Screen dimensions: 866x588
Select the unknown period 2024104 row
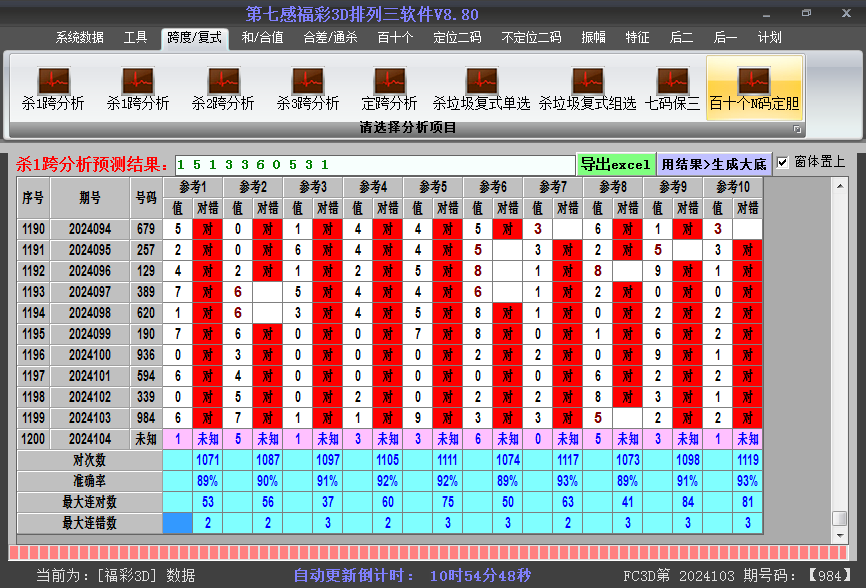click(389, 439)
